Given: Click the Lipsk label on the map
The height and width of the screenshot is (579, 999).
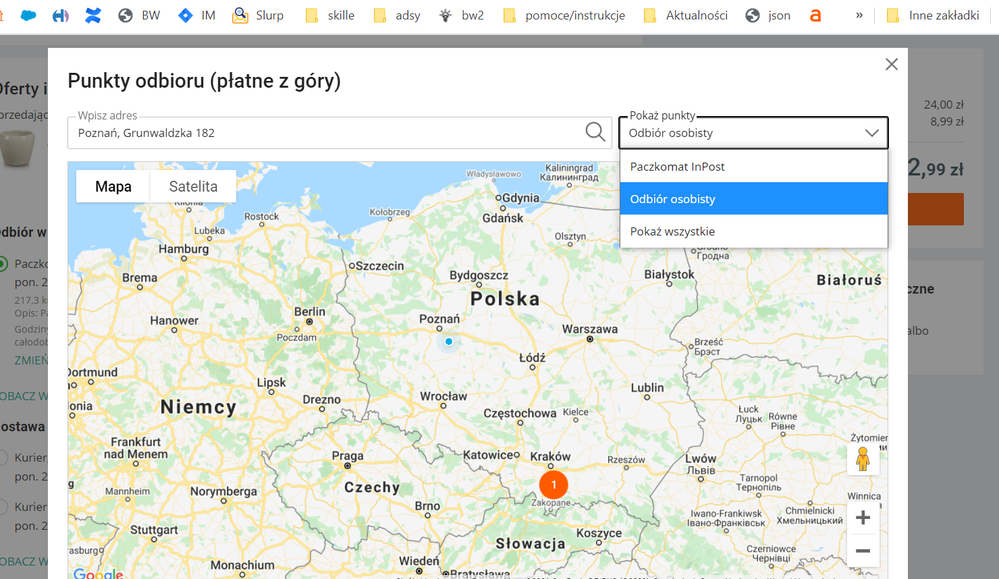Looking at the screenshot, I should (x=271, y=382).
